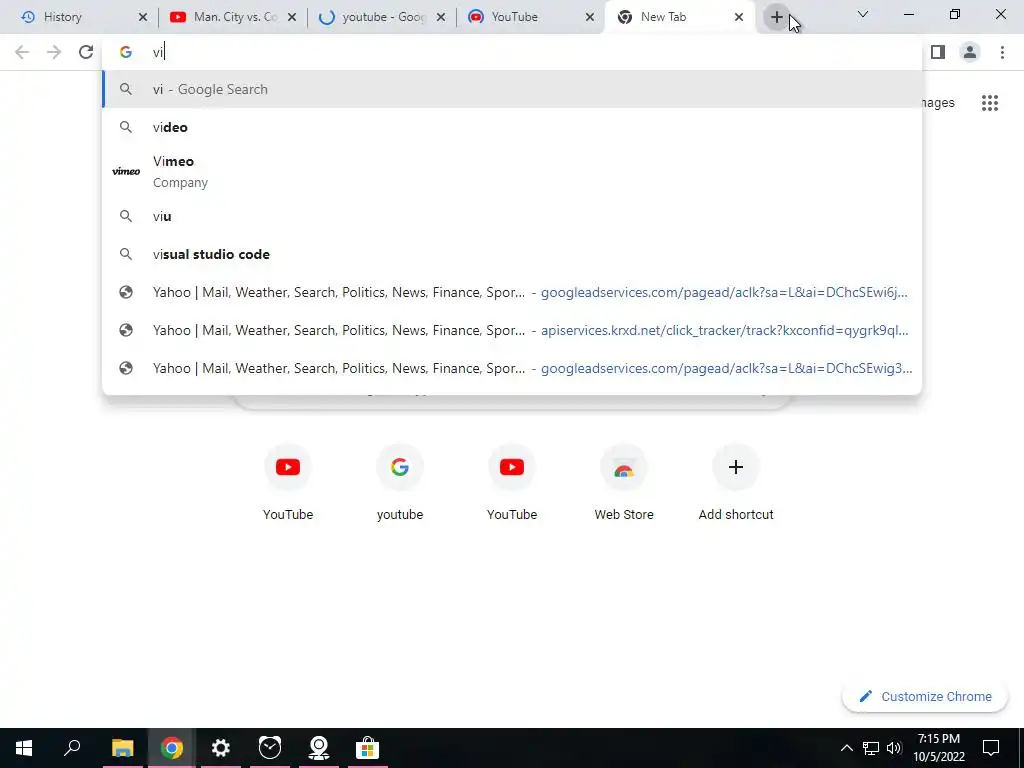The width and height of the screenshot is (1024, 768).
Task: Choose the 'viu' suggestion
Action: (512, 216)
